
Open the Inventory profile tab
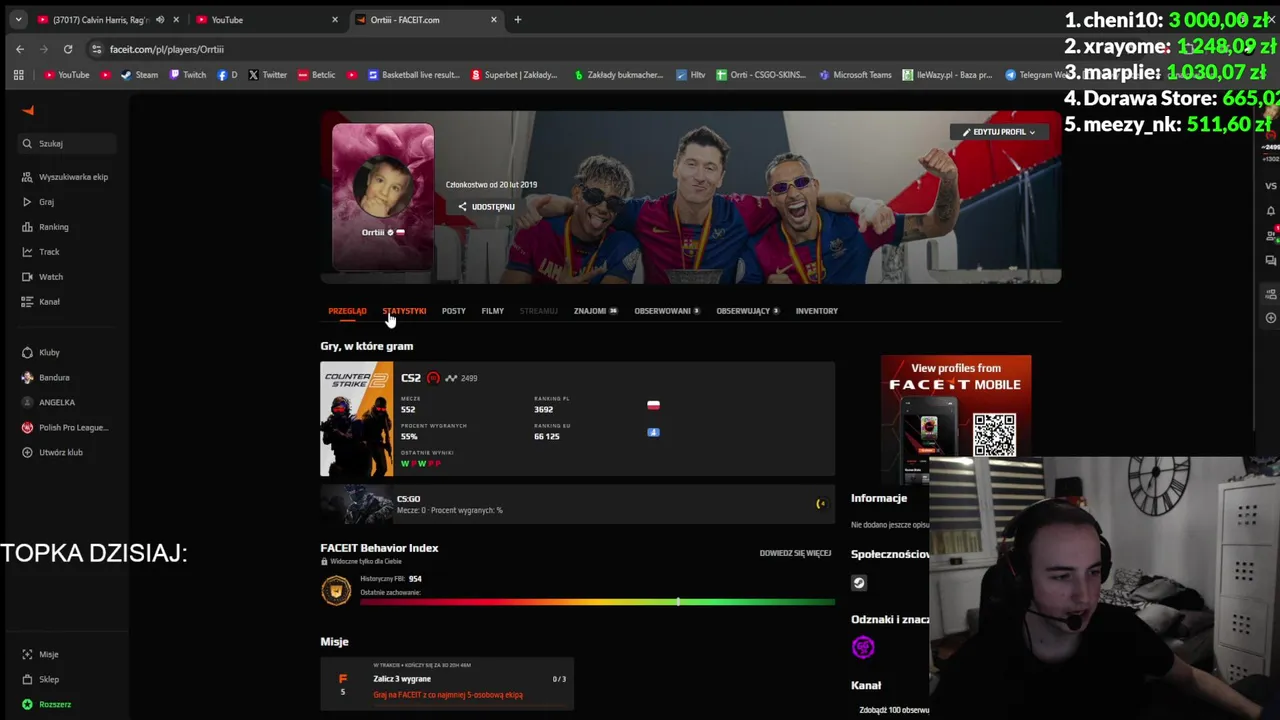817,311
